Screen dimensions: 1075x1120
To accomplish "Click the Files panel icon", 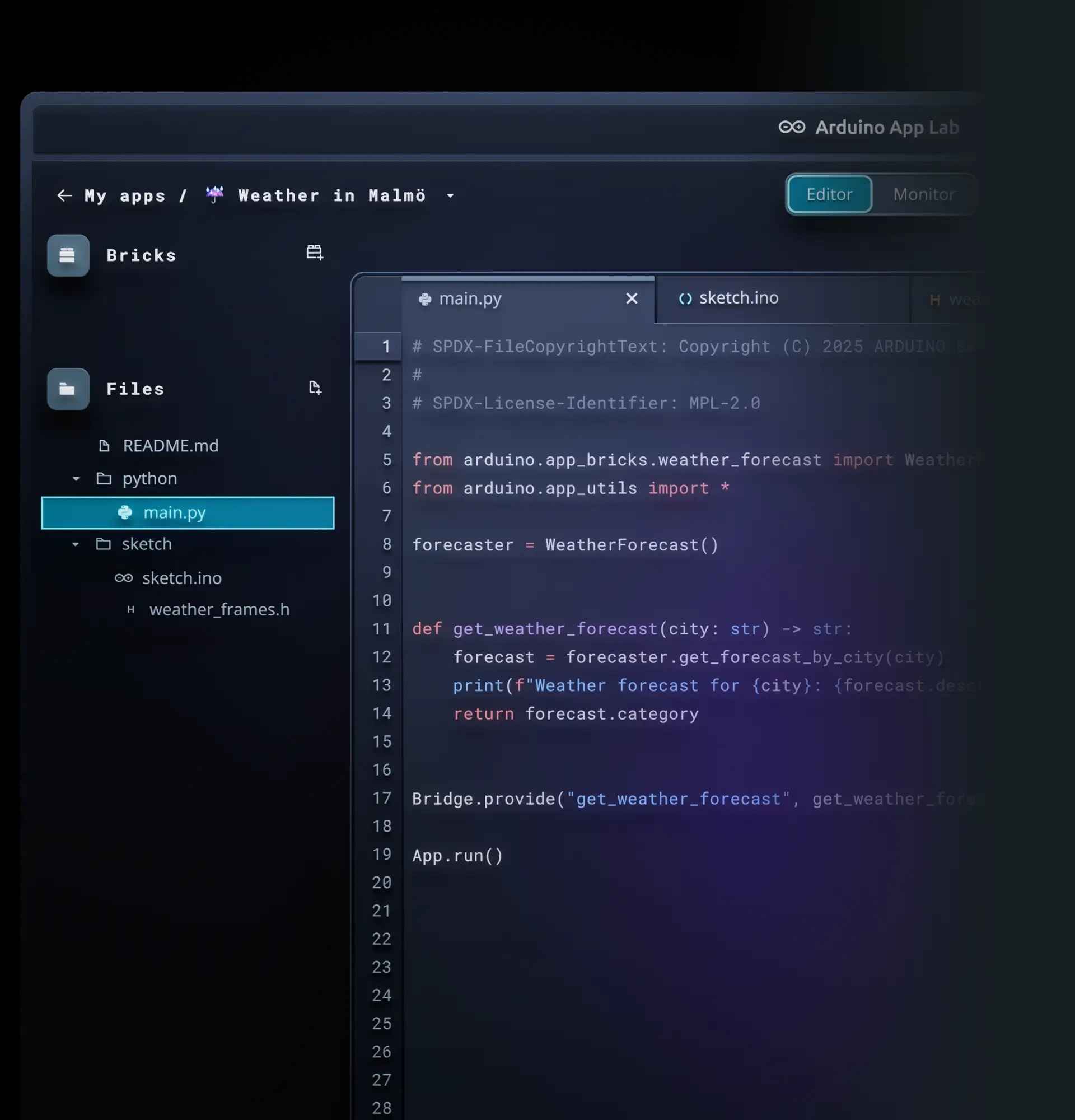I will [67, 389].
